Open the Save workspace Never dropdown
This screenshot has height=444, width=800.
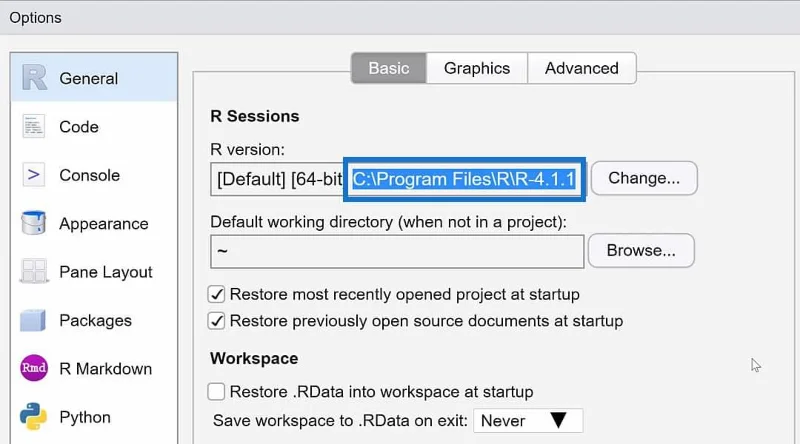coord(528,421)
